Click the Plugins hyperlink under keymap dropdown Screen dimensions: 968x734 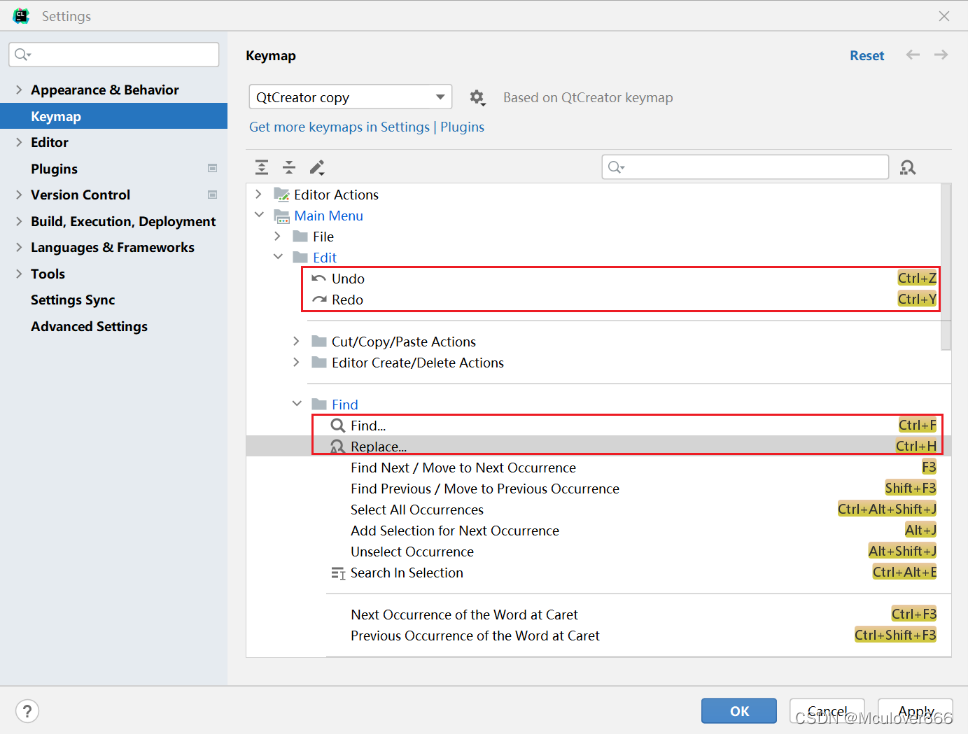click(462, 127)
